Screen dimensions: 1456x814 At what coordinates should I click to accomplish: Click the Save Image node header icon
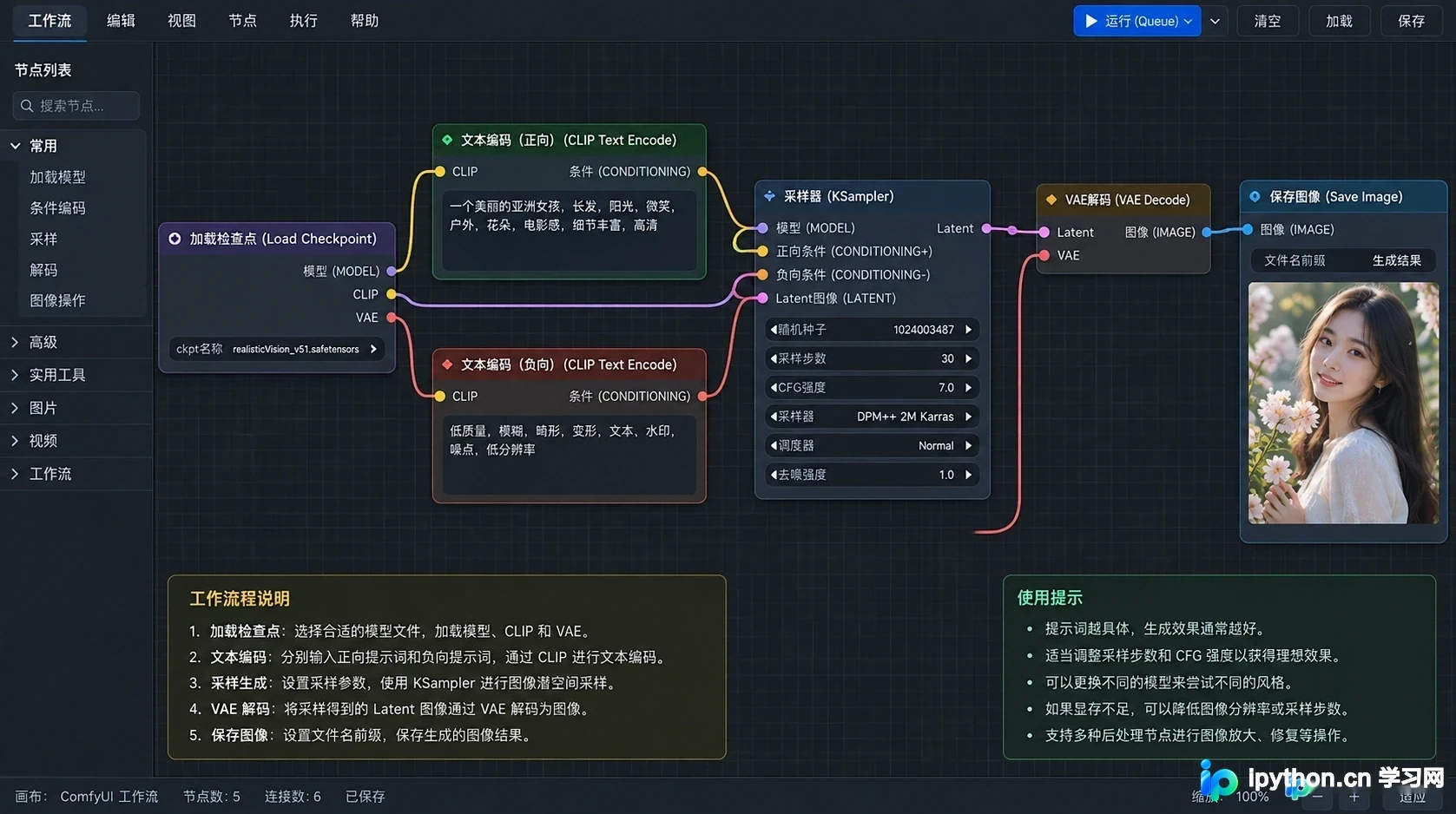point(1255,197)
